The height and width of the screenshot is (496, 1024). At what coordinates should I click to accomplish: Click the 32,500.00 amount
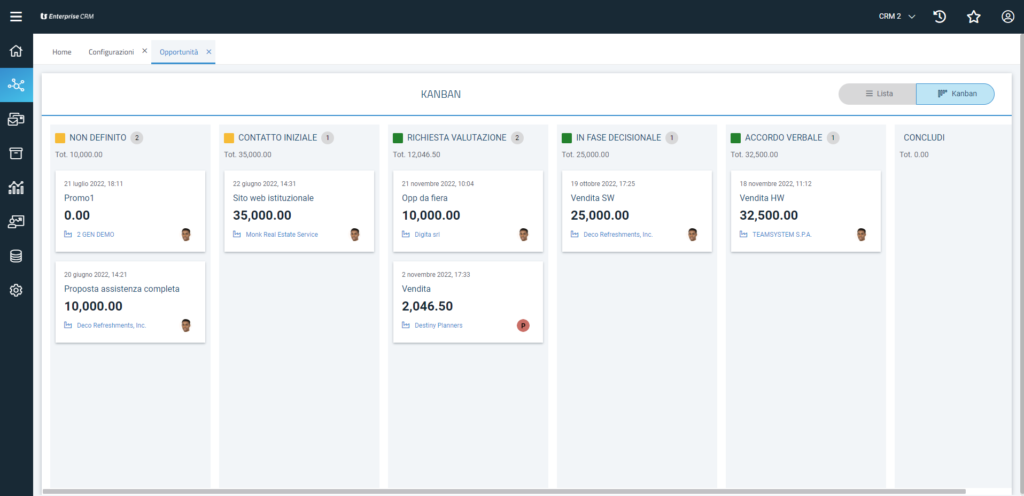[x=769, y=215]
